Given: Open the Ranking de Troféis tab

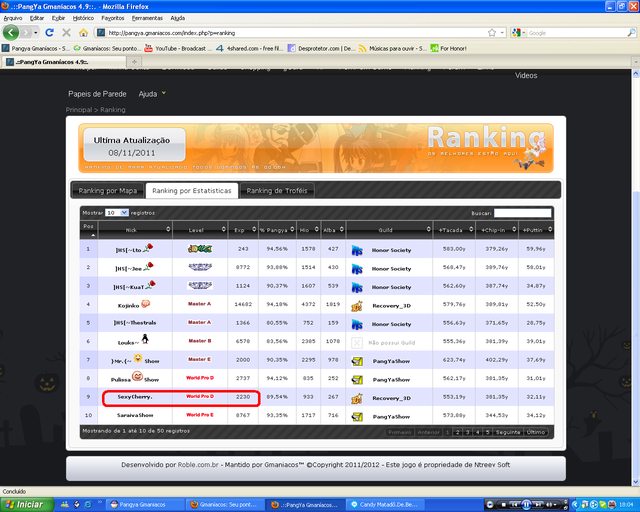Looking at the screenshot, I should [277, 191].
